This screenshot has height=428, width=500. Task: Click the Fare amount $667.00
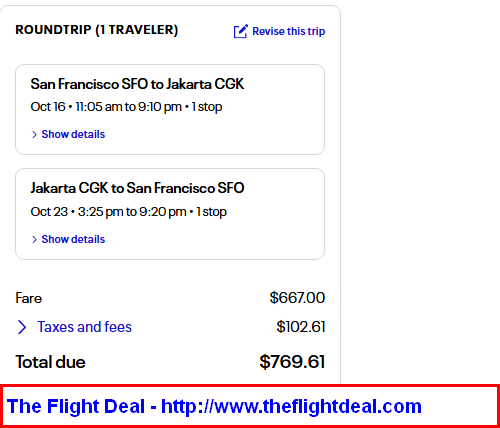297,298
